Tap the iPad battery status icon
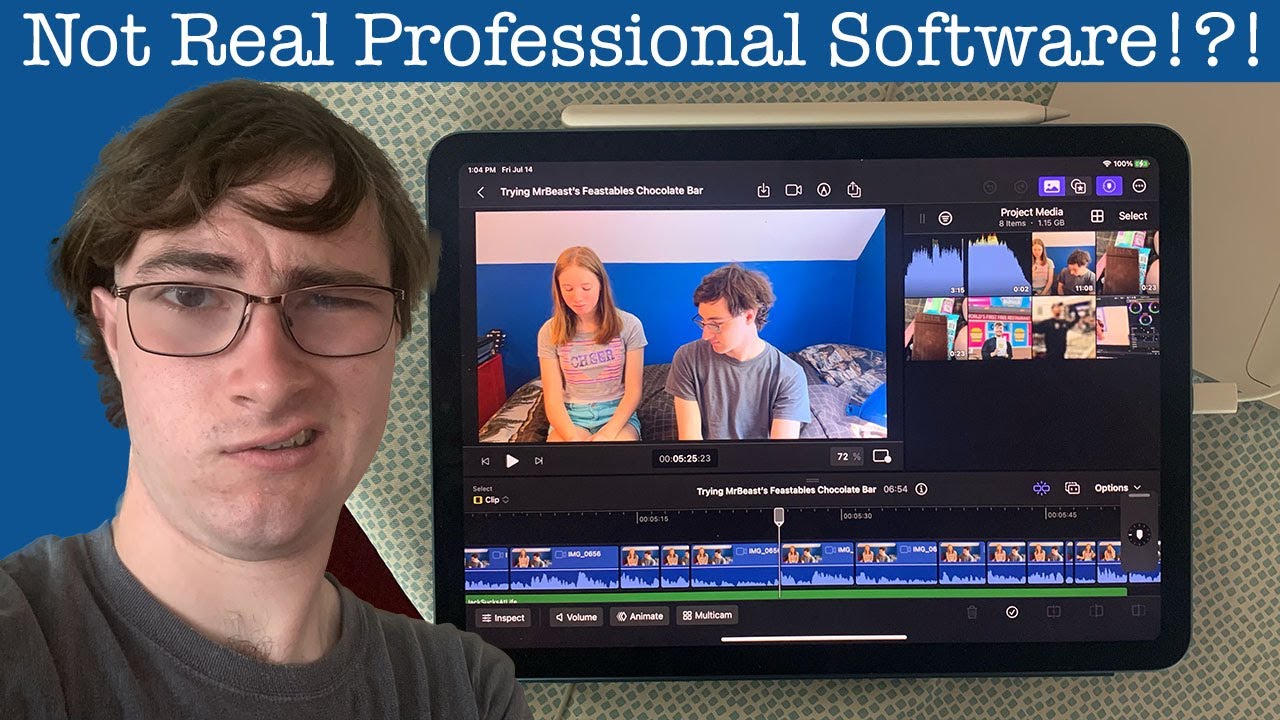This screenshot has height=720, width=1280. [x=1142, y=163]
